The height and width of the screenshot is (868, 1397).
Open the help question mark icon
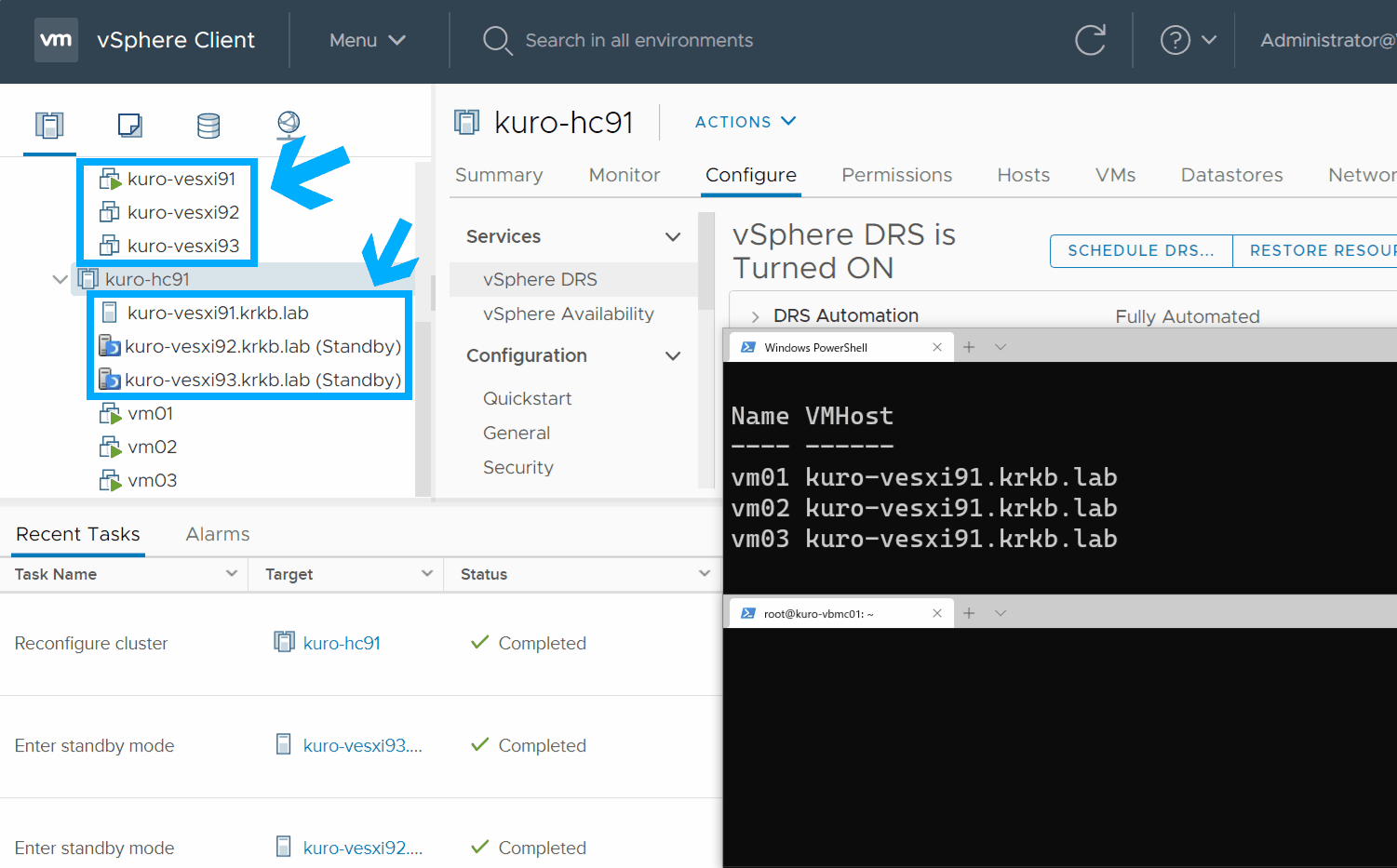[x=1175, y=40]
